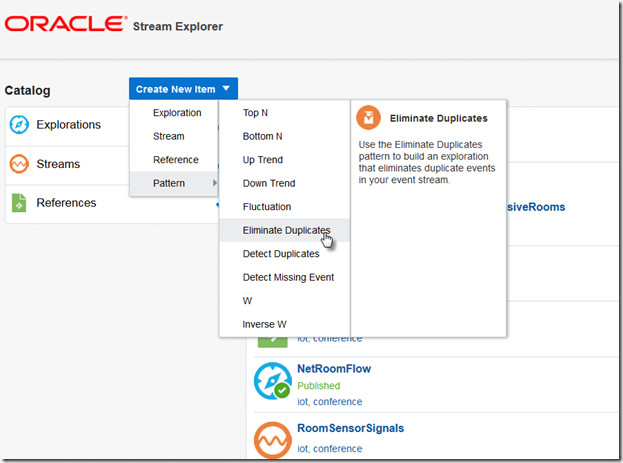Viewport: 623px width, 463px height.
Task: Click the References document icon
Action: (19, 203)
